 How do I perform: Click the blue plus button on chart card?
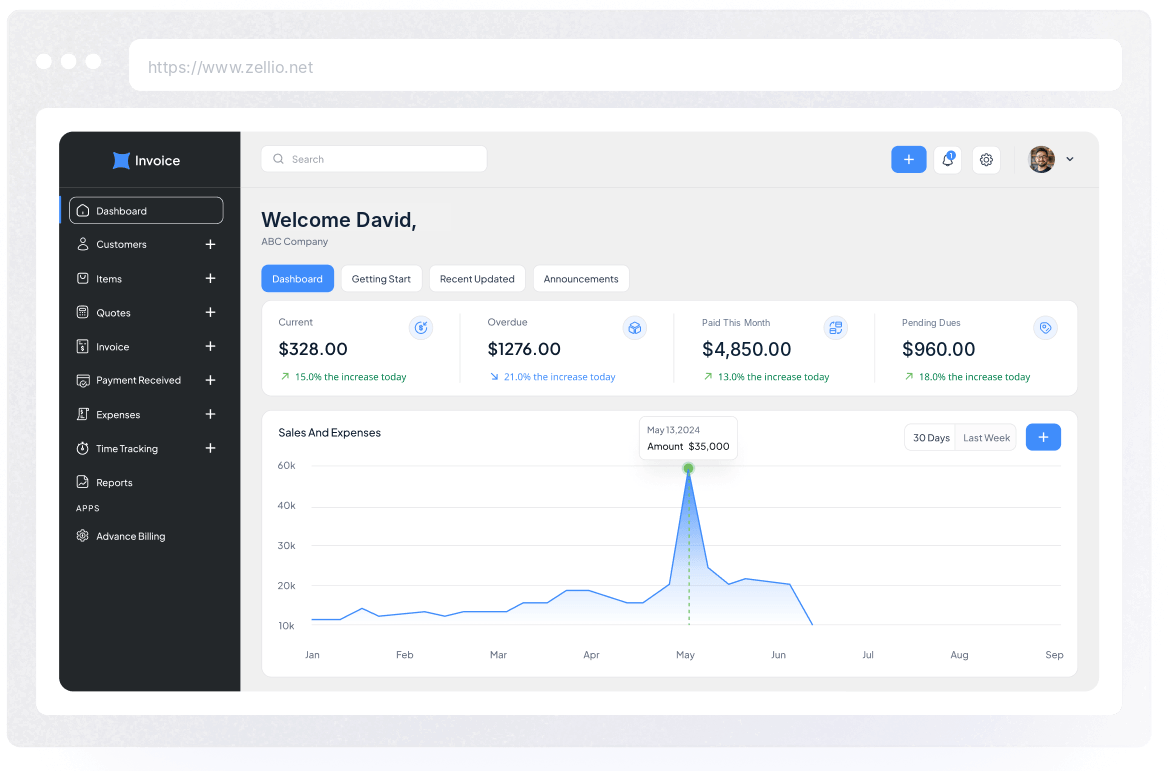pos(1043,437)
